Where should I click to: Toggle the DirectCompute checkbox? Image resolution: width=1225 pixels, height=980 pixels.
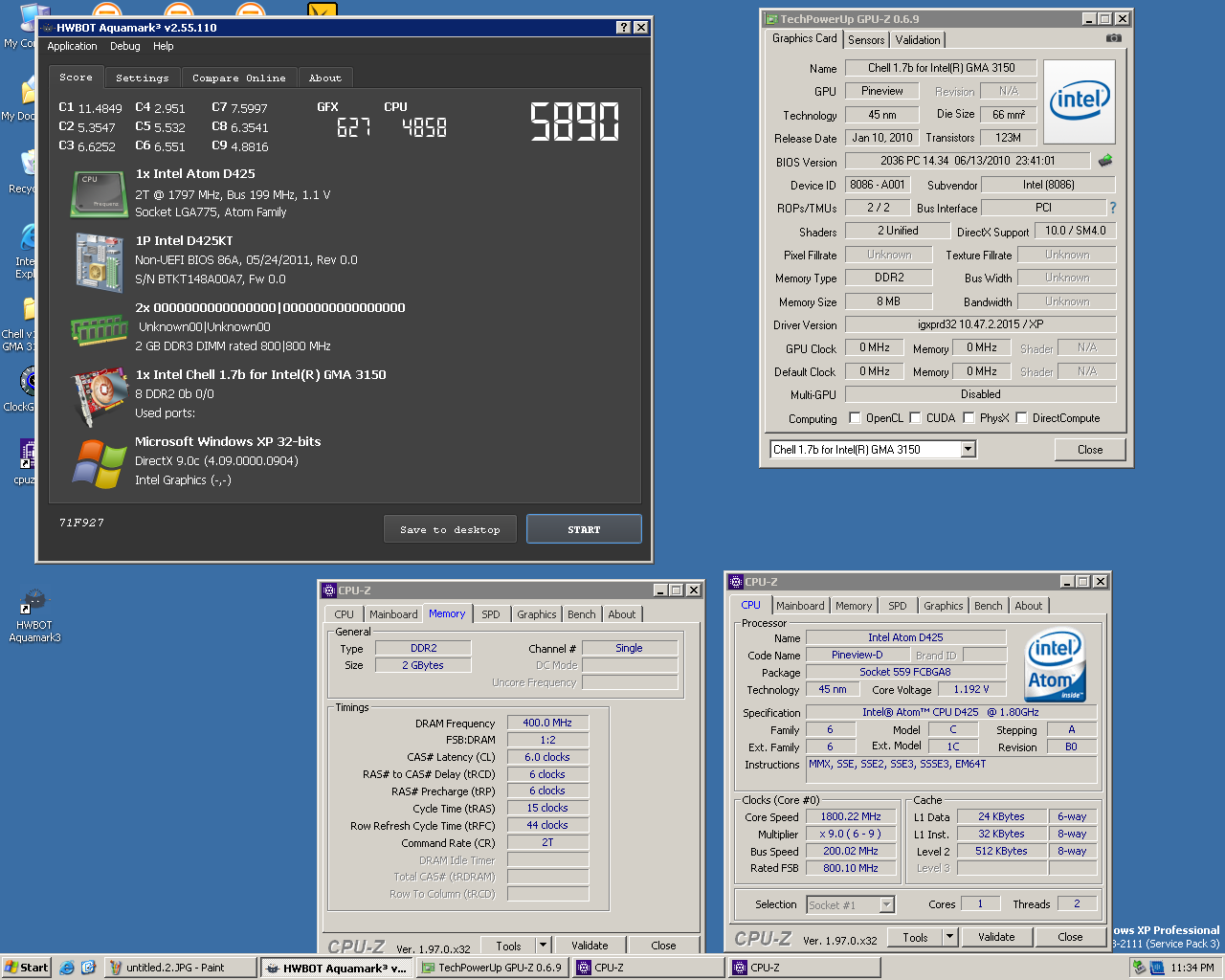1022,418
